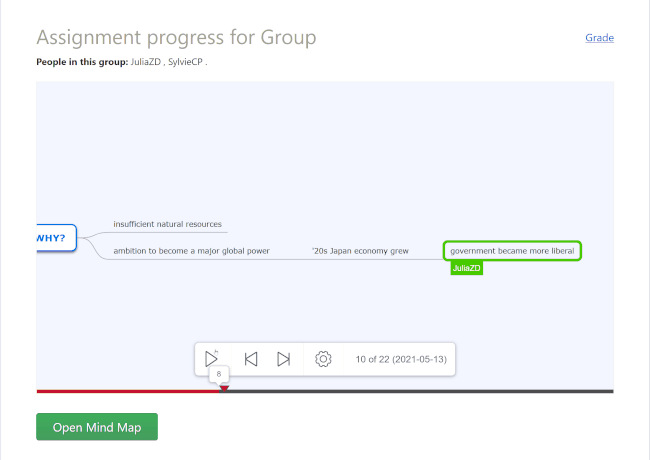Click the '8' tooltip above the timeline
650x460 pixels.
[218, 374]
